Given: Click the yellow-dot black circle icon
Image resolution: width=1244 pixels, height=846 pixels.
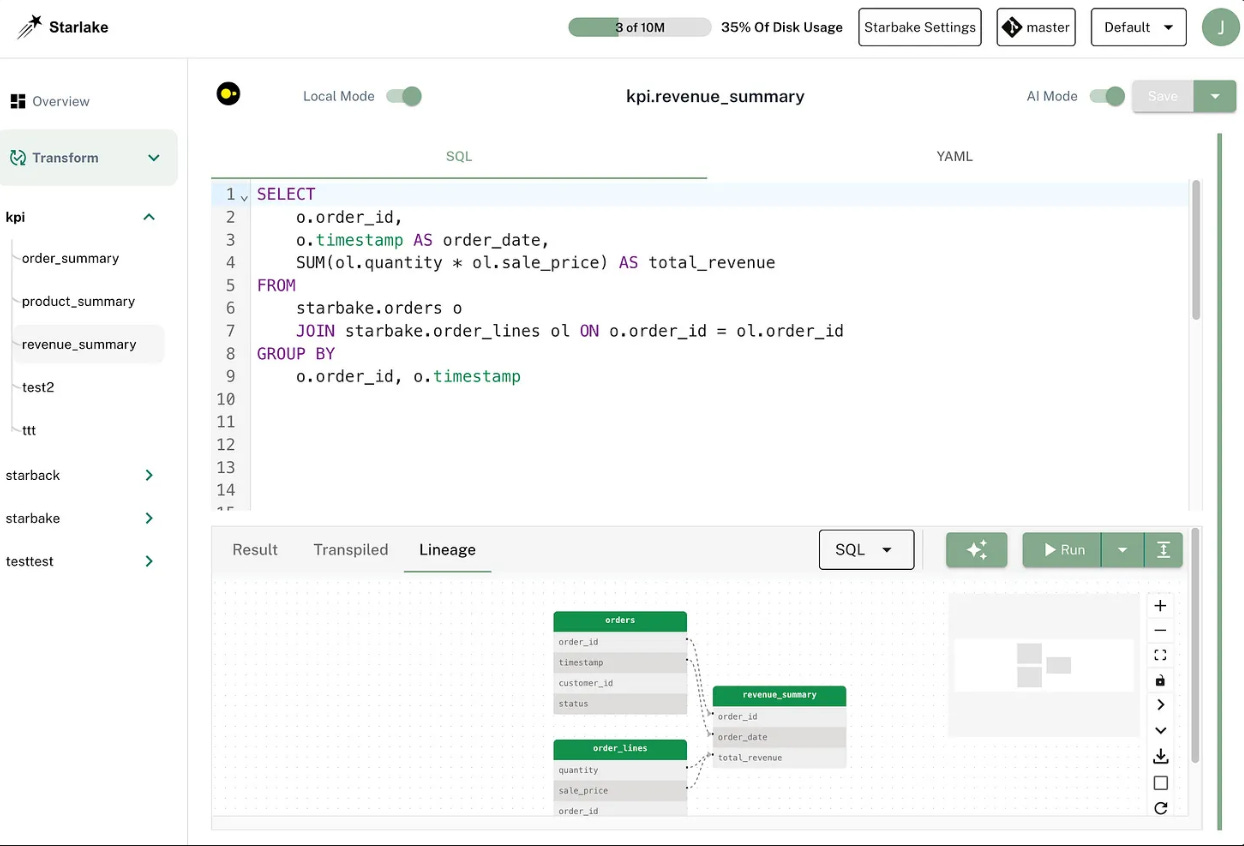Looking at the screenshot, I should pyautogui.click(x=228, y=94).
